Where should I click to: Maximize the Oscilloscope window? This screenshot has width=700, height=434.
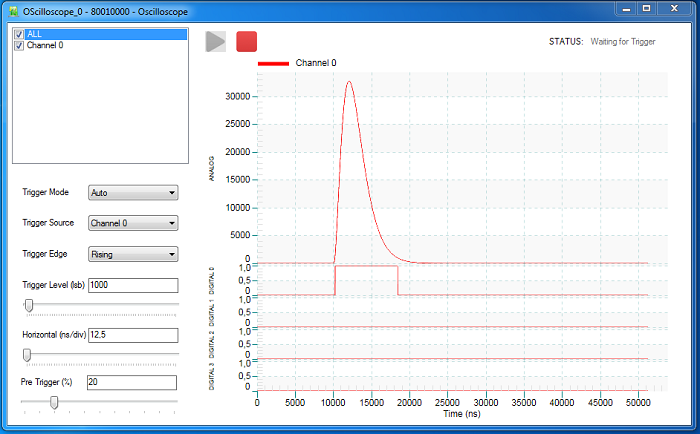click(x=646, y=8)
